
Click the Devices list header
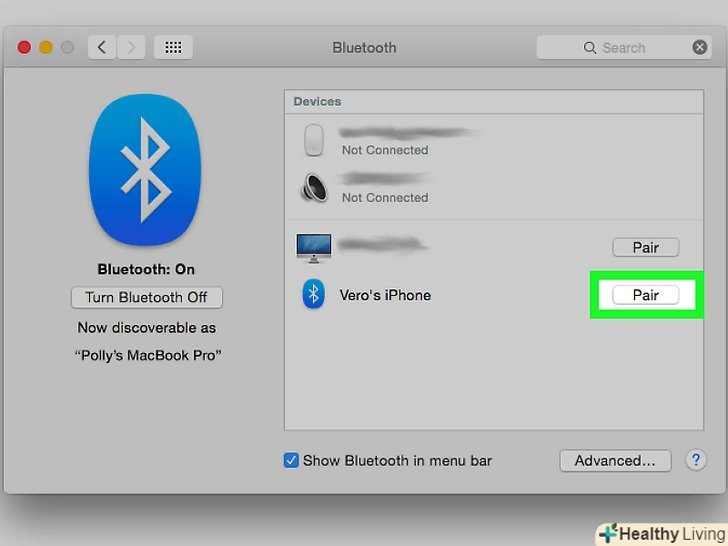click(x=318, y=102)
